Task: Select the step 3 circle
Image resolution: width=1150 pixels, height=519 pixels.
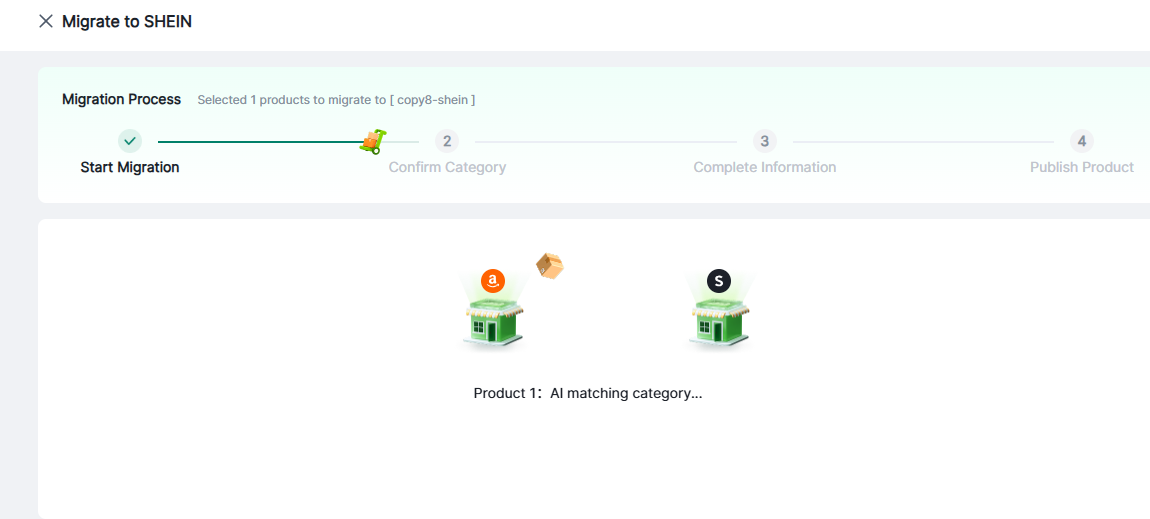Action: [764, 141]
